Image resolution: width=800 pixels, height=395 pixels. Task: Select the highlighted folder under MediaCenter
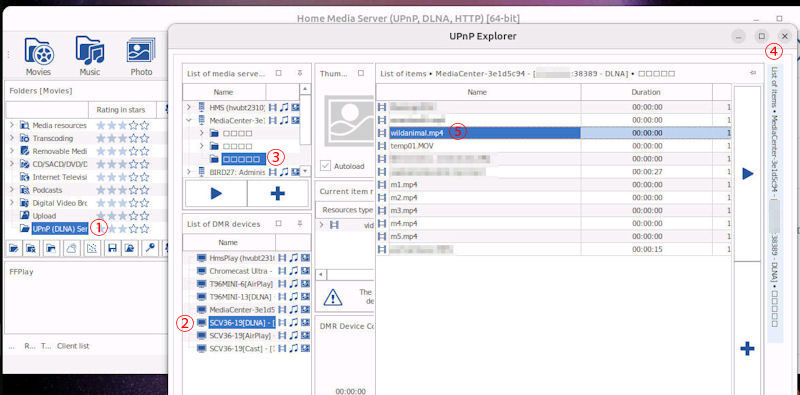244,159
